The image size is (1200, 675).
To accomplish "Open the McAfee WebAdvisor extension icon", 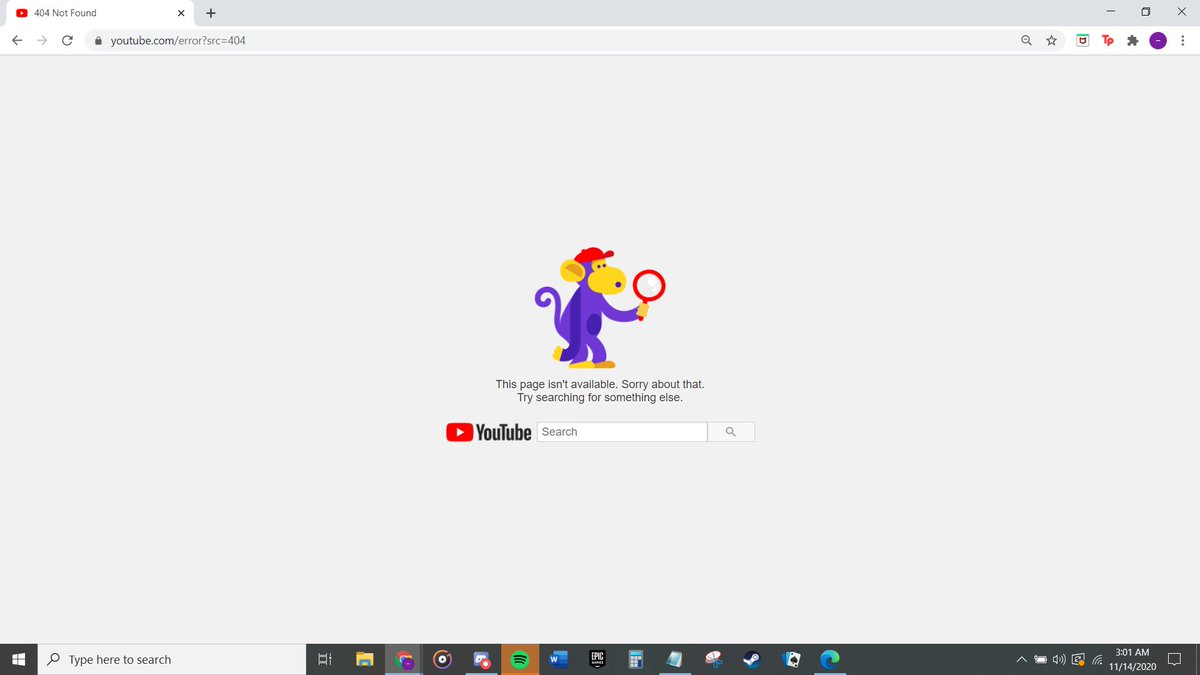I will coord(1083,41).
